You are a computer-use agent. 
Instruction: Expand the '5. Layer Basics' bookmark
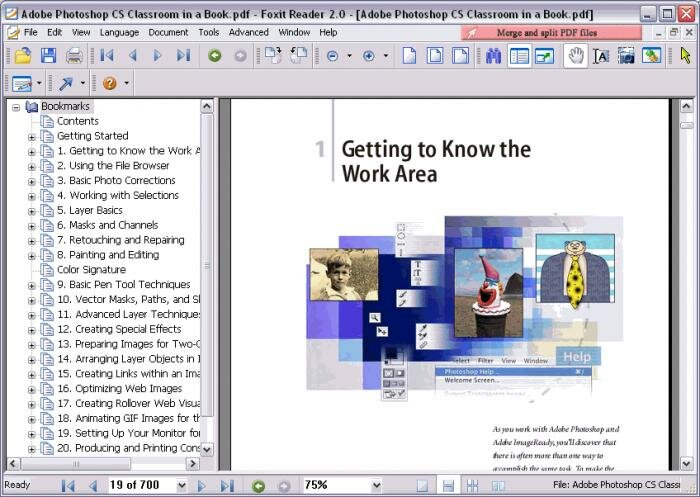(x=31, y=211)
